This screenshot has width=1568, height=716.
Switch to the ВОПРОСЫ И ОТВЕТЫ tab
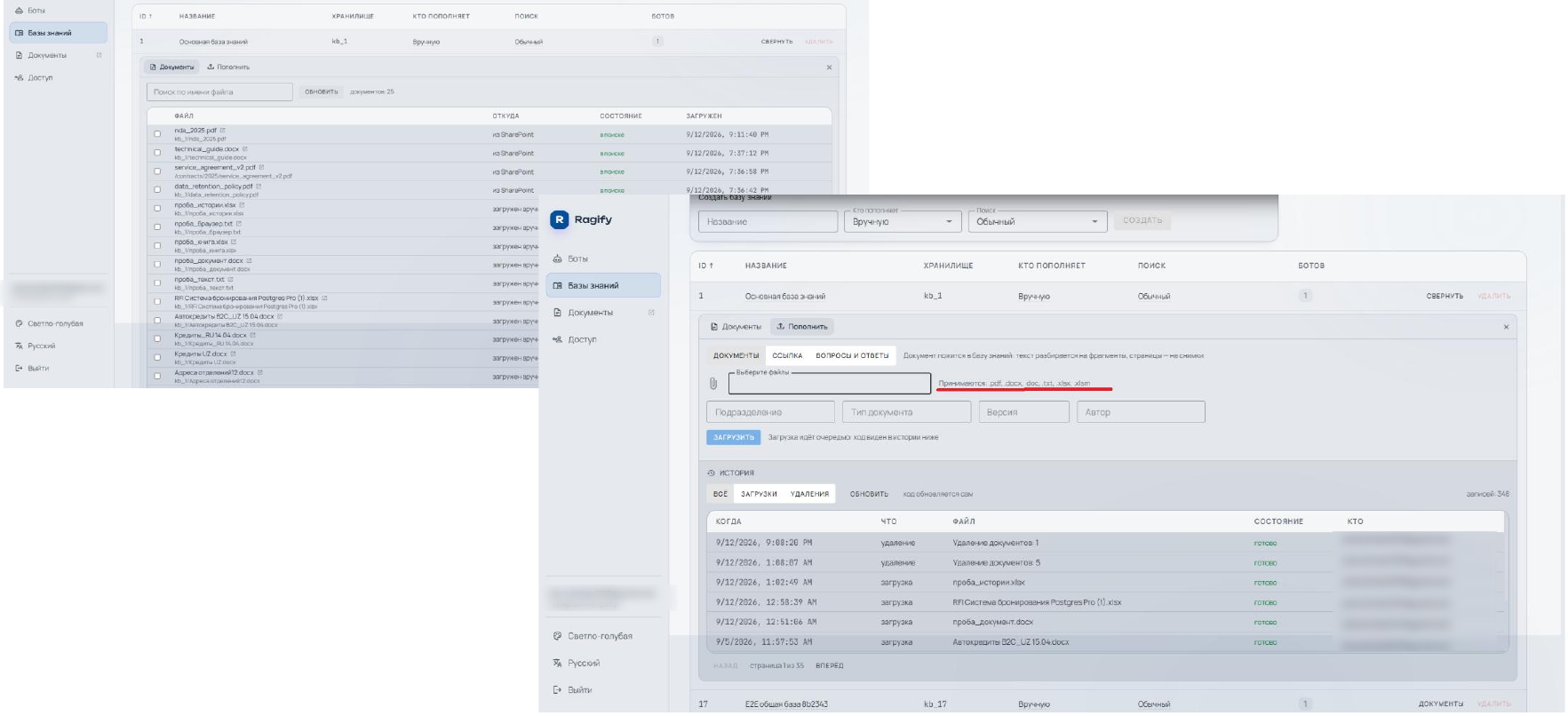(x=852, y=355)
